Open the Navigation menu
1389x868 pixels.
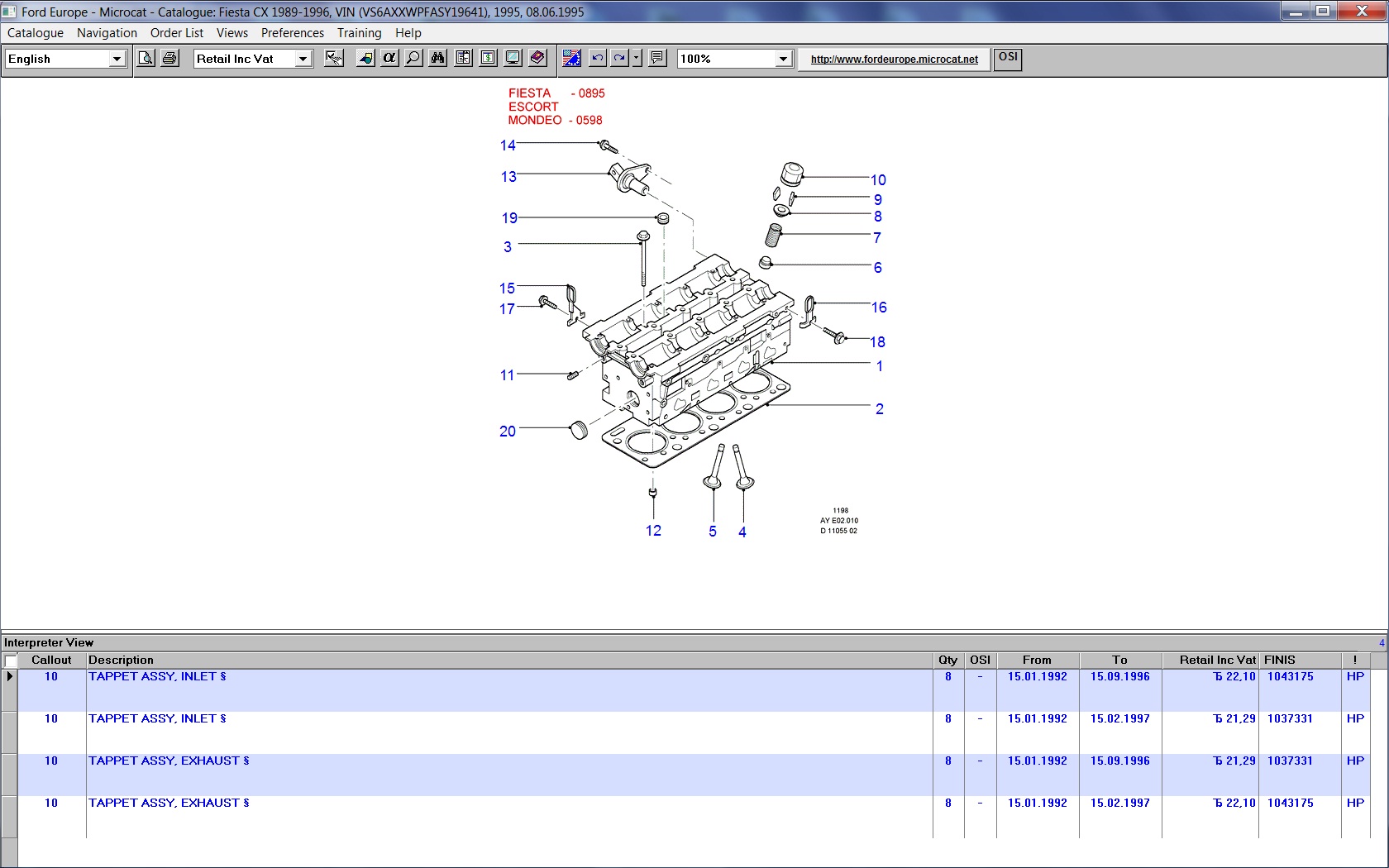pyautogui.click(x=107, y=33)
